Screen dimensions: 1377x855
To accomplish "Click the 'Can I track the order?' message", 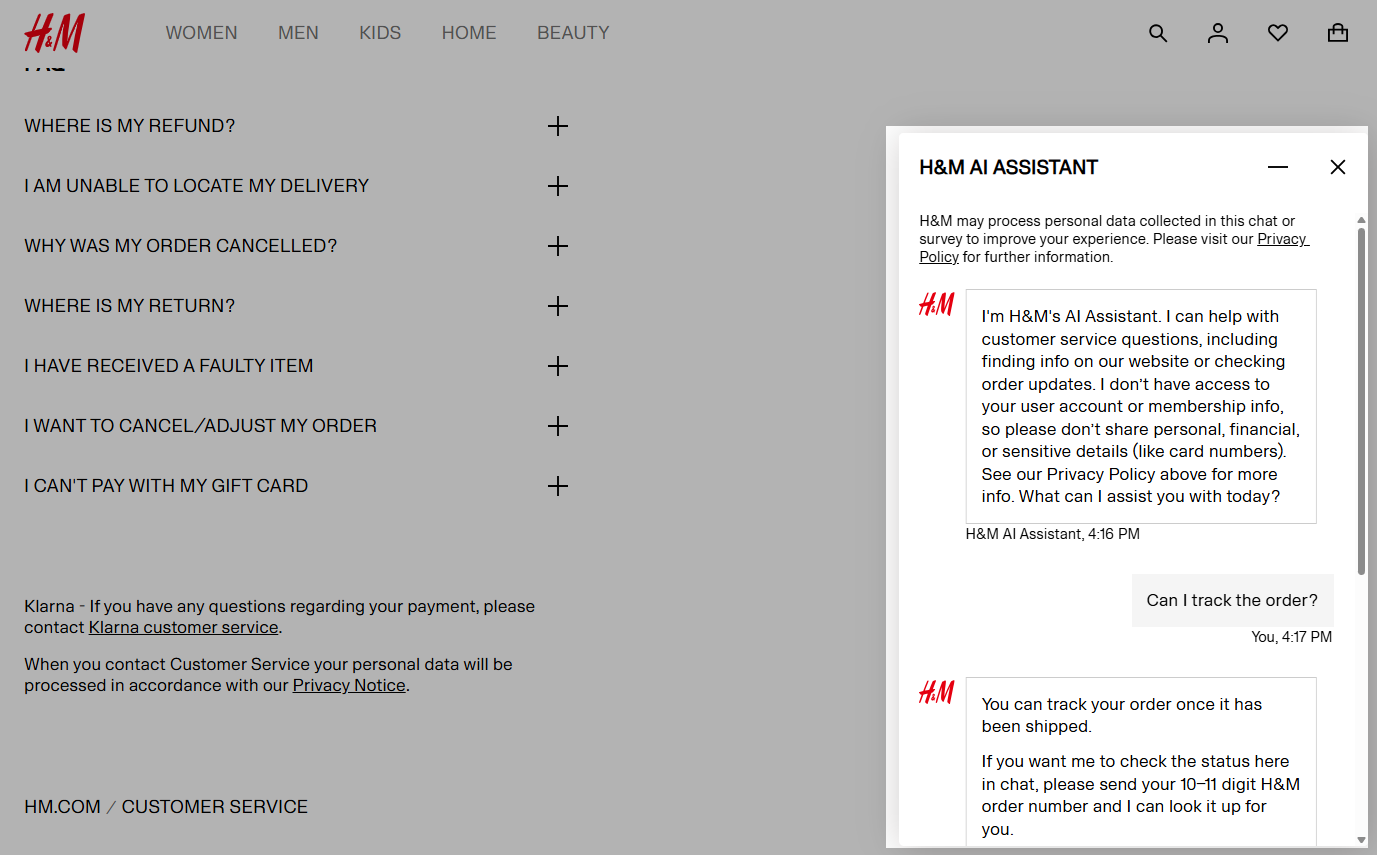I will click(1232, 600).
